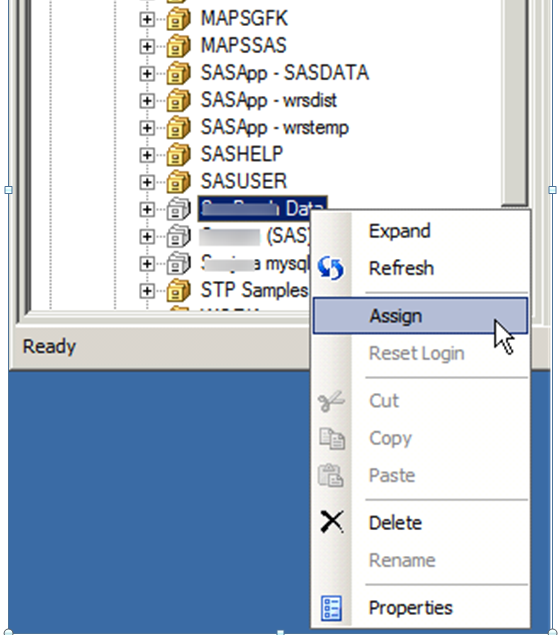This screenshot has width=558, height=635.
Task: Select Assign in the context menu
Action: point(420,316)
